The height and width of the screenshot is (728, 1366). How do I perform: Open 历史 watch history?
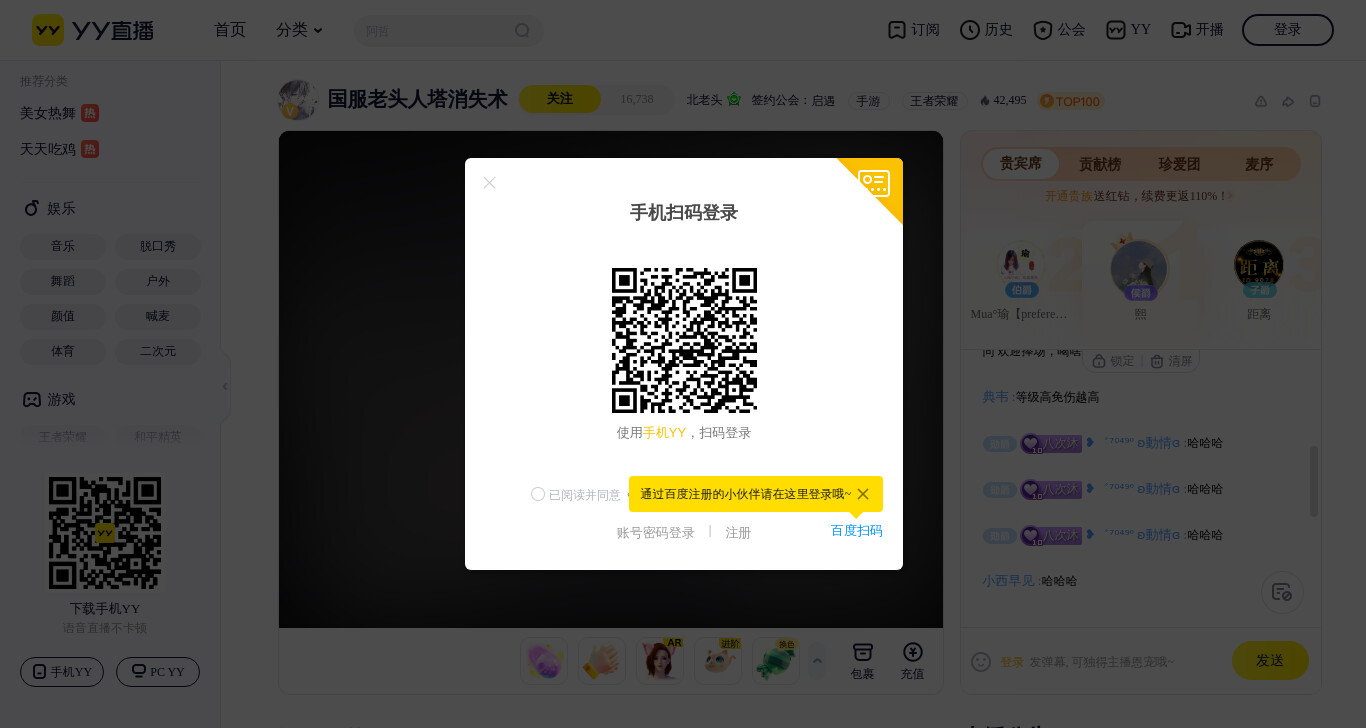(x=986, y=30)
